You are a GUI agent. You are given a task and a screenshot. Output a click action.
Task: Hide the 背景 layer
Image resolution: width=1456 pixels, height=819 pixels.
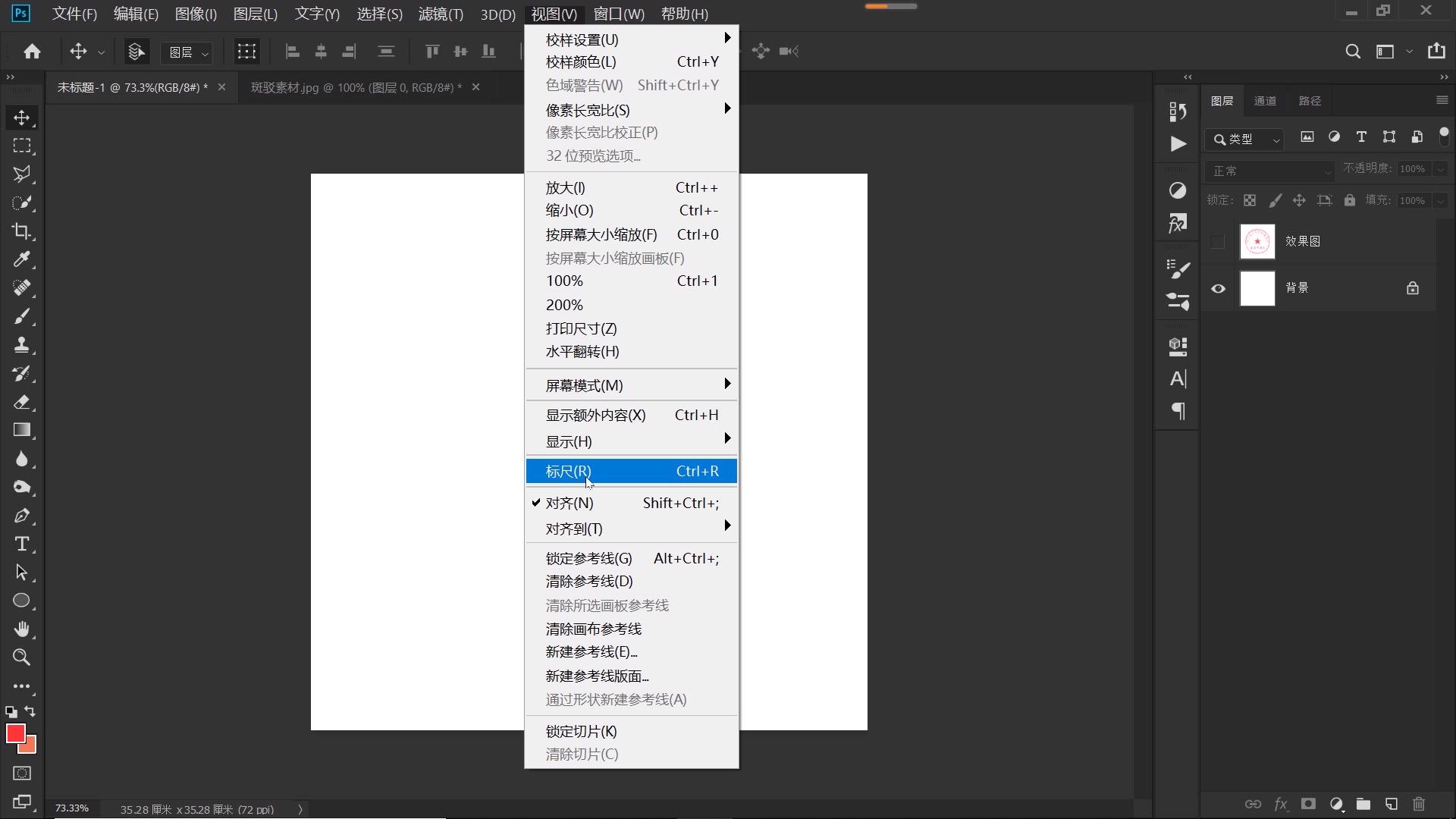click(1218, 288)
